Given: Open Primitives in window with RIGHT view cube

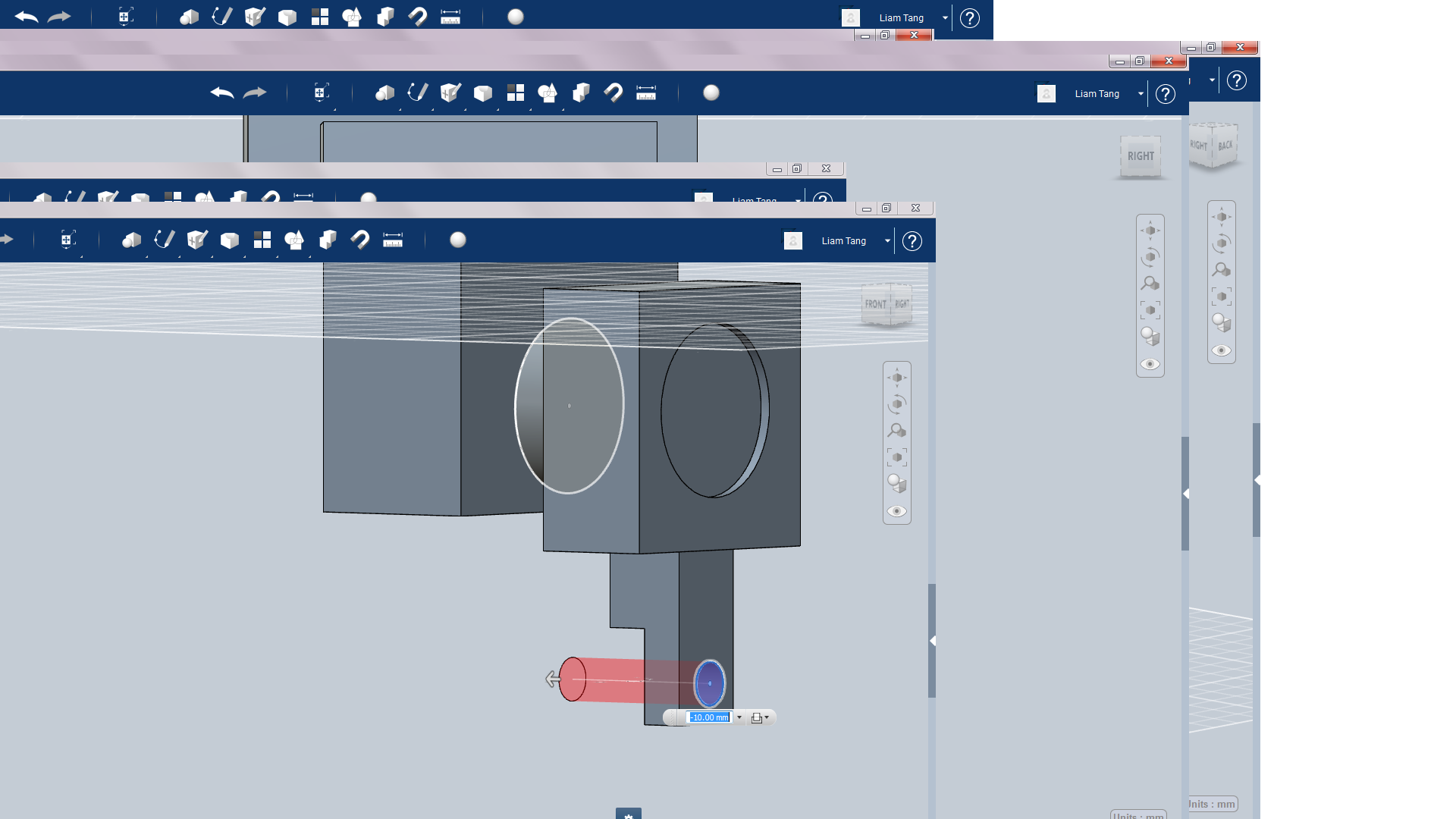Looking at the screenshot, I should [x=384, y=93].
